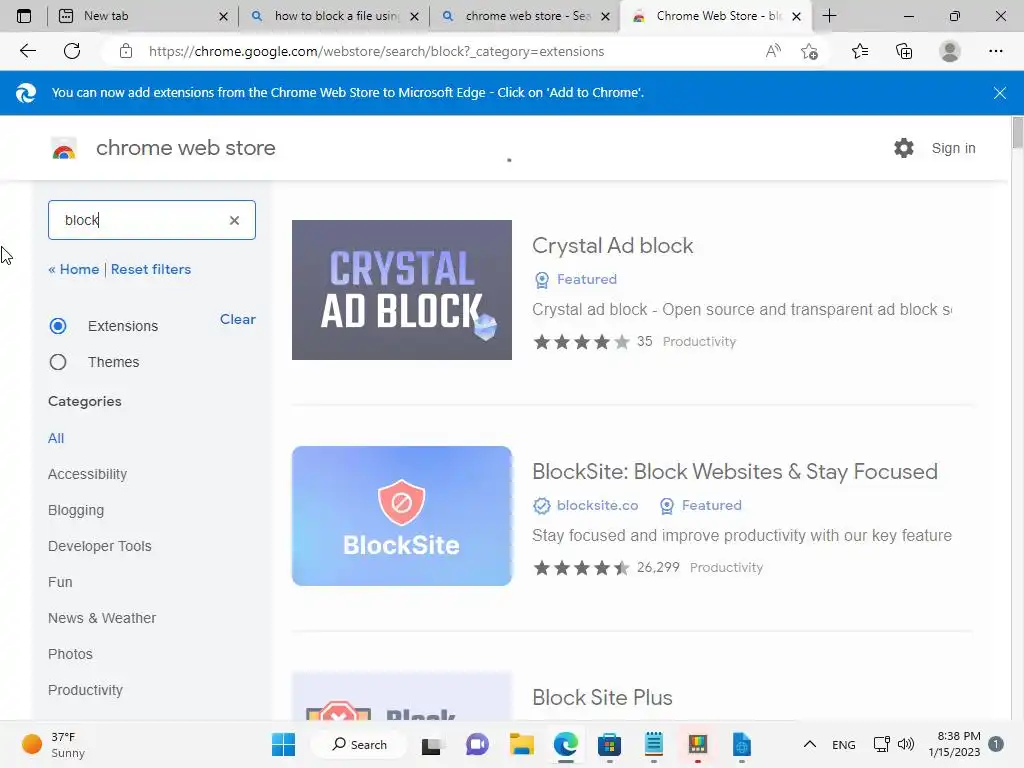This screenshot has width=1024, height=768.
Task: Clear the search box with the X
Action: click(x=234, y=221)
